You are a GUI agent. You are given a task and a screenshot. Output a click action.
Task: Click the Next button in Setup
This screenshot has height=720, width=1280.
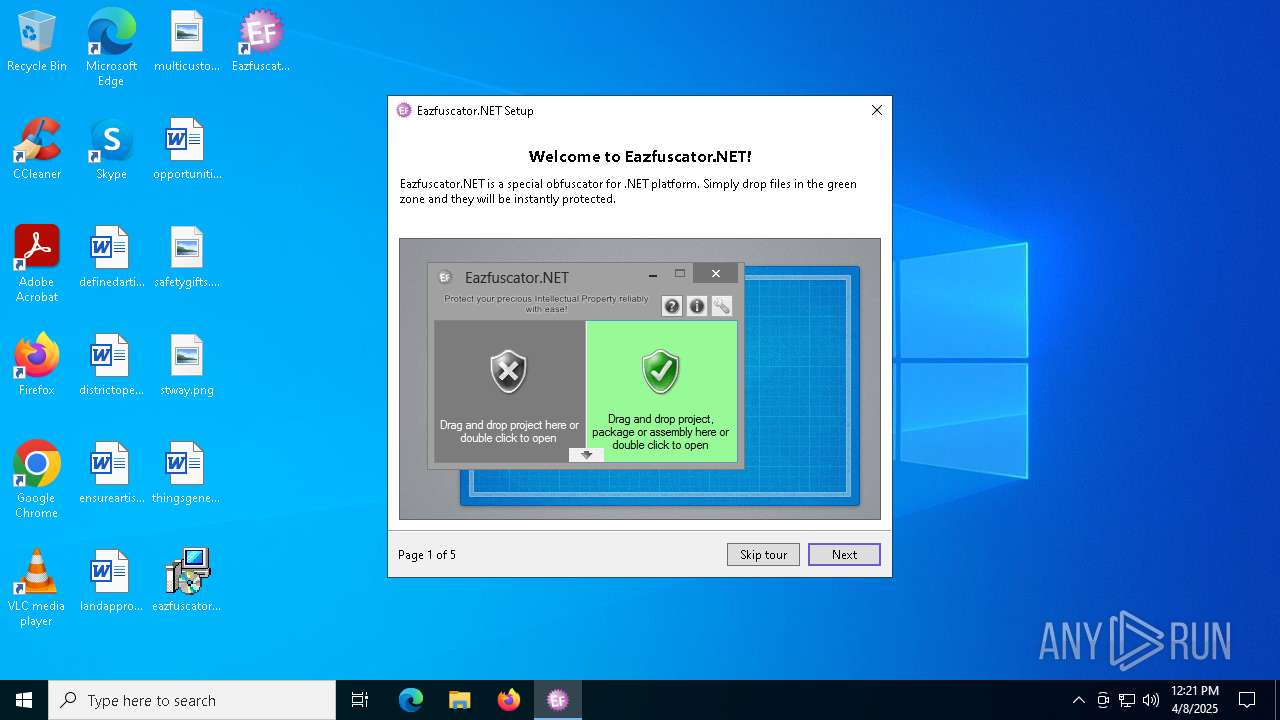tap(844, 555)
